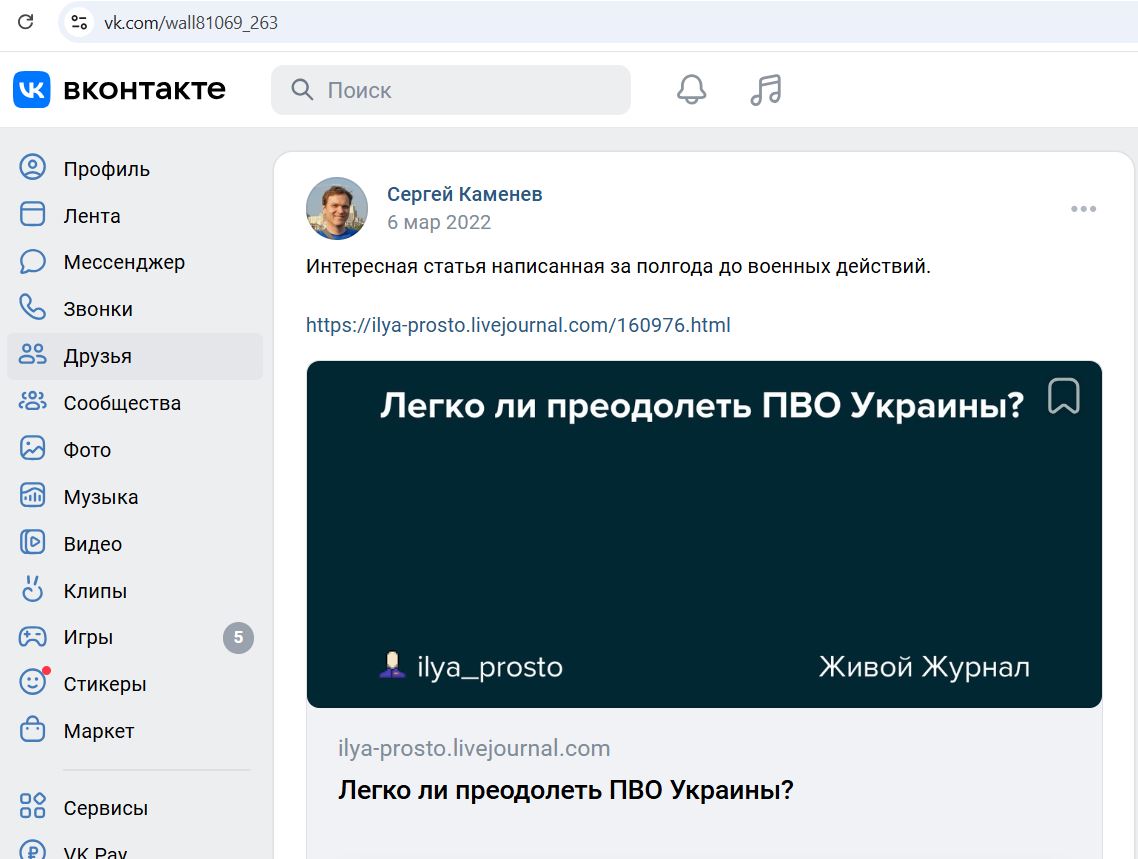
Task: Open Музыка label in the sidebar
Action: pyautogui.click(x=101, y=497)
